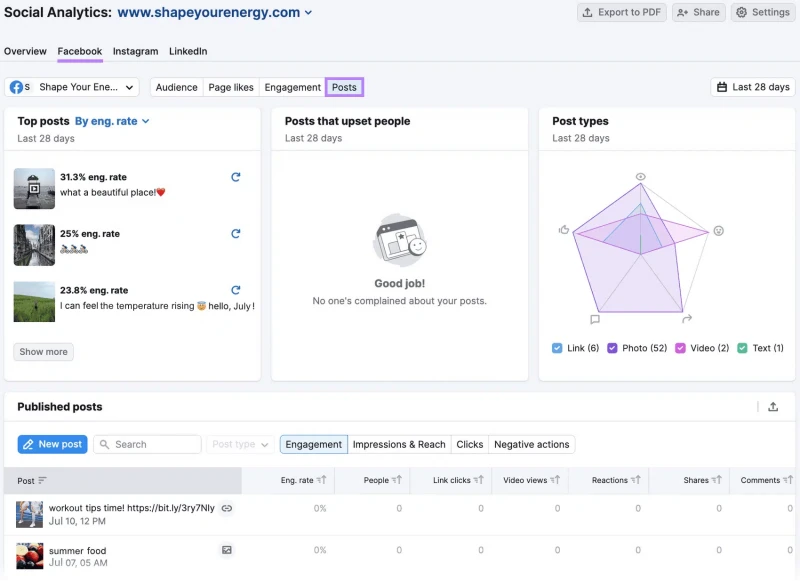
Task: Select the Facebook tab
Action: [x=80, y=51]
